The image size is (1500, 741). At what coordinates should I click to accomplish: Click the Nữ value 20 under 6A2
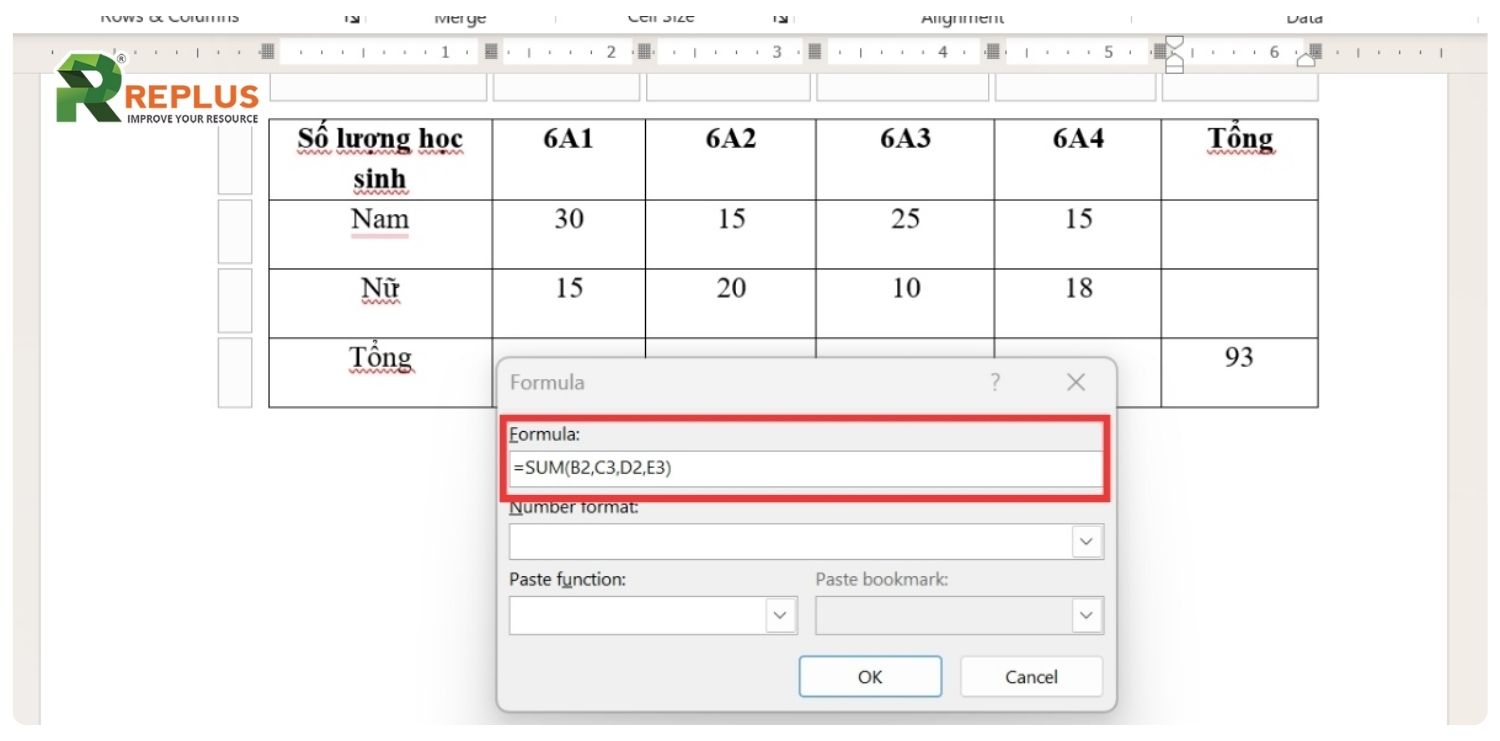[x=731, y=289]
